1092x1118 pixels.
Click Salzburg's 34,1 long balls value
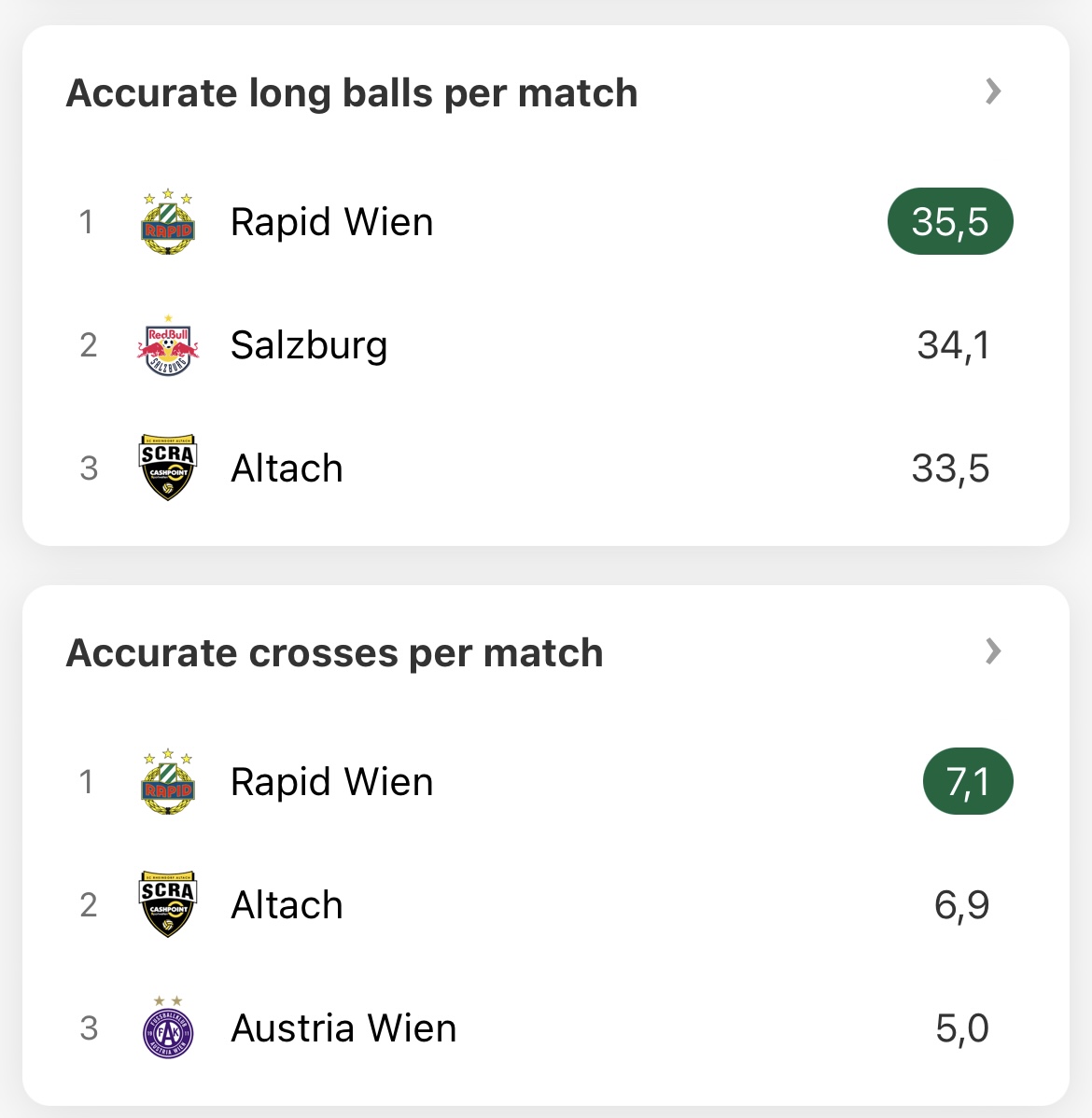click(953, 345)
